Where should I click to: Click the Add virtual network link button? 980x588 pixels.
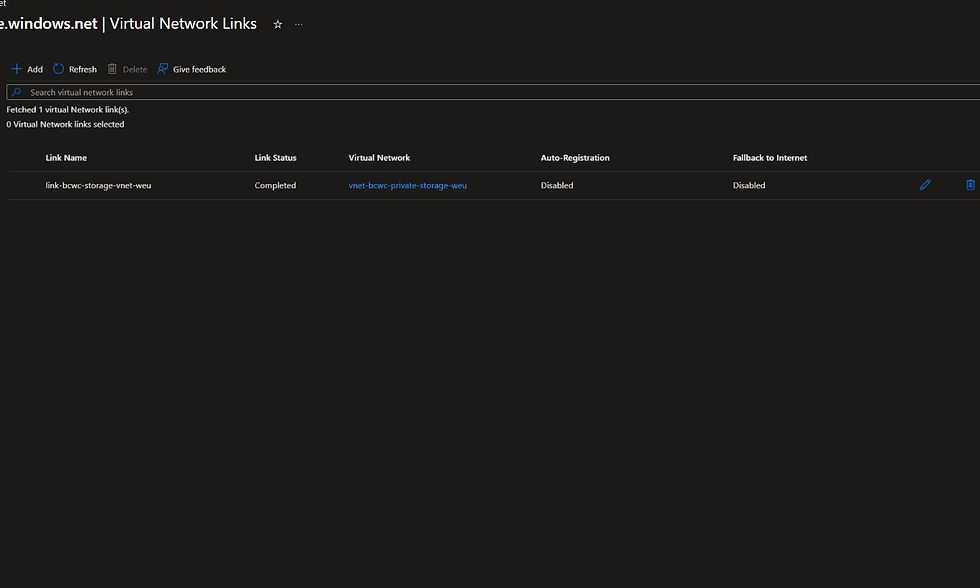tap(27, 69)
